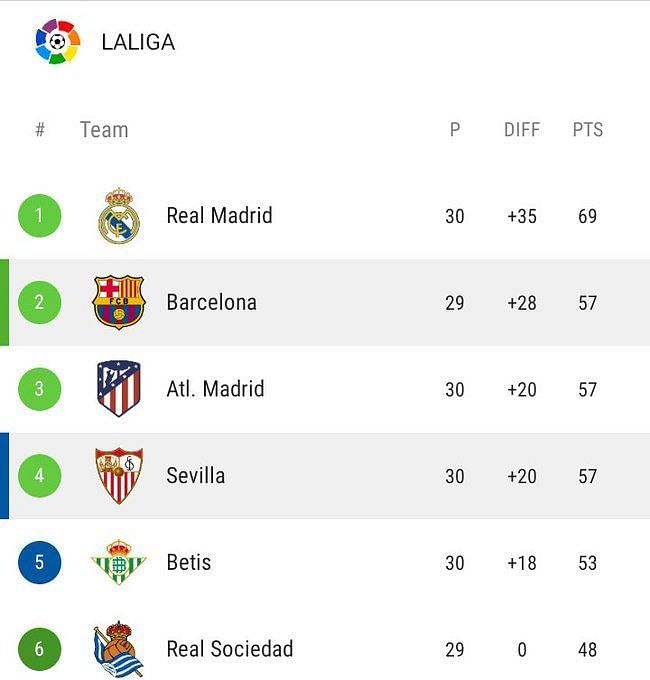Sort table by PTS column header
This screenshot has height=680, width=650.
click(x=588, y=130)
